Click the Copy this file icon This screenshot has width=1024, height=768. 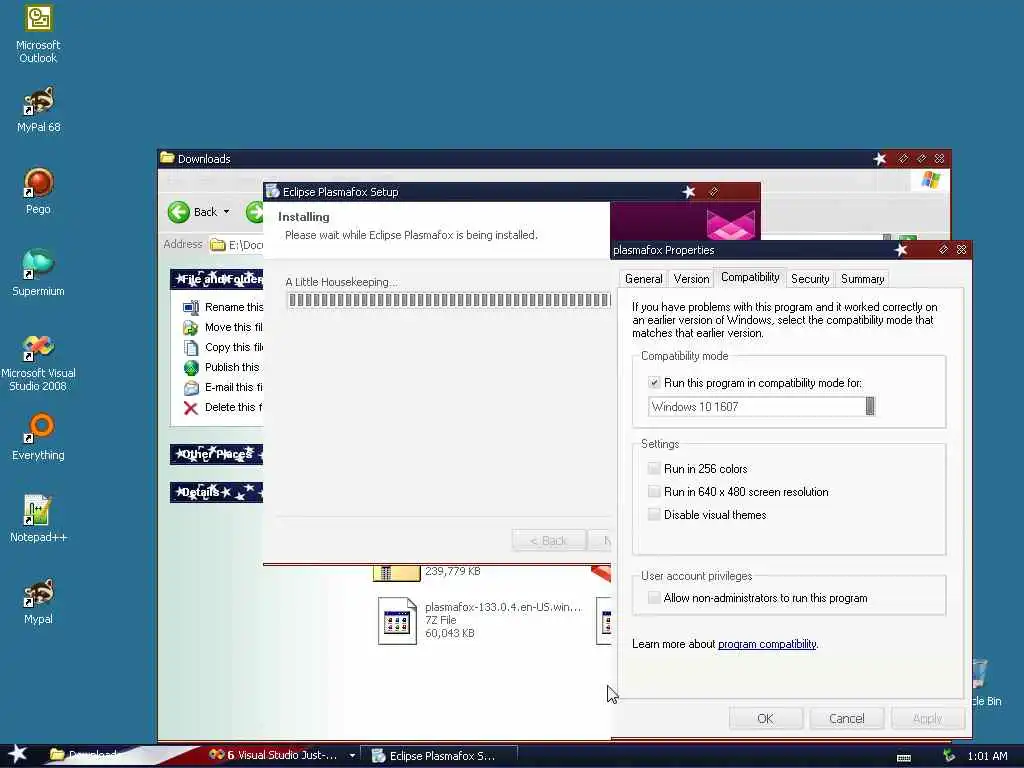pos(191,347)
